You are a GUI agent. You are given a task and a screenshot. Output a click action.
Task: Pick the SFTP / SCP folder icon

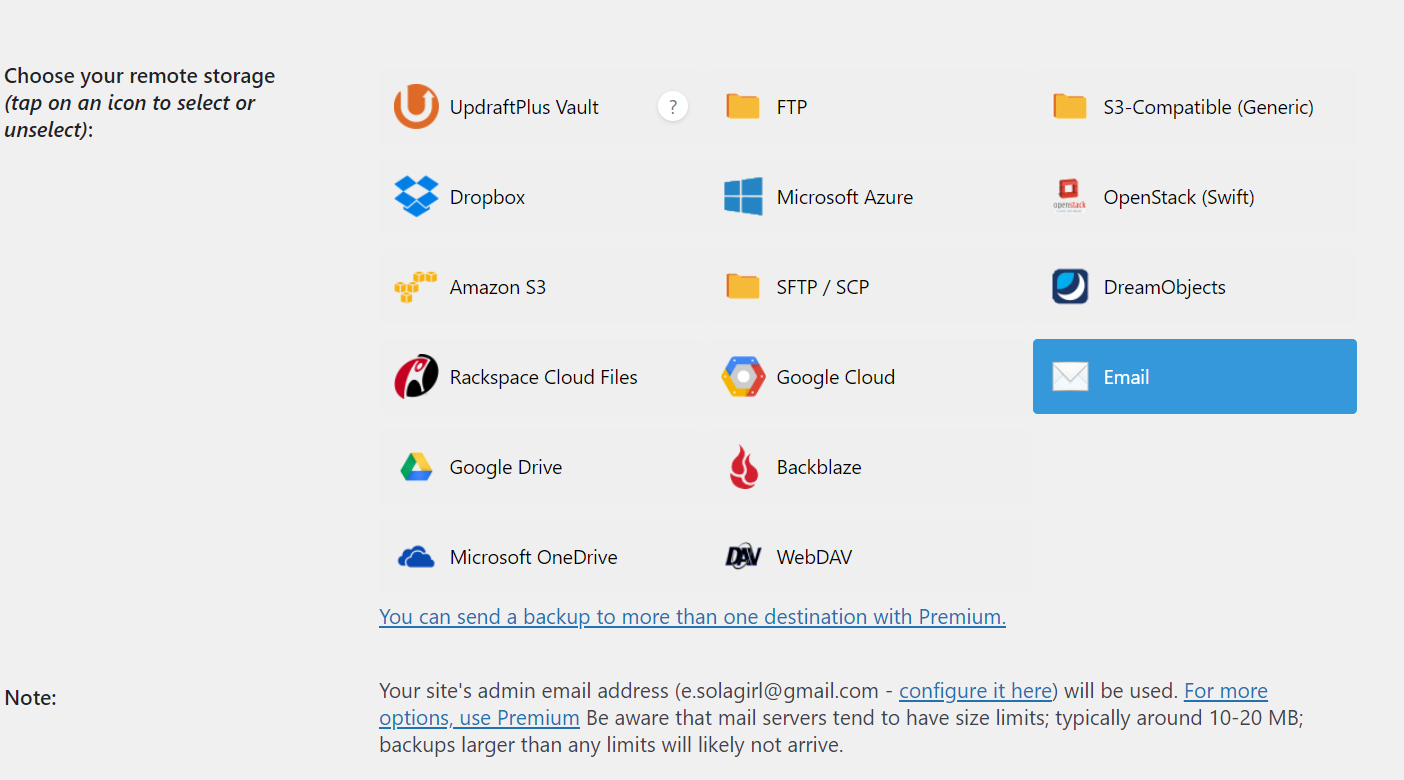pyautogui.click(x=743, y=287)
